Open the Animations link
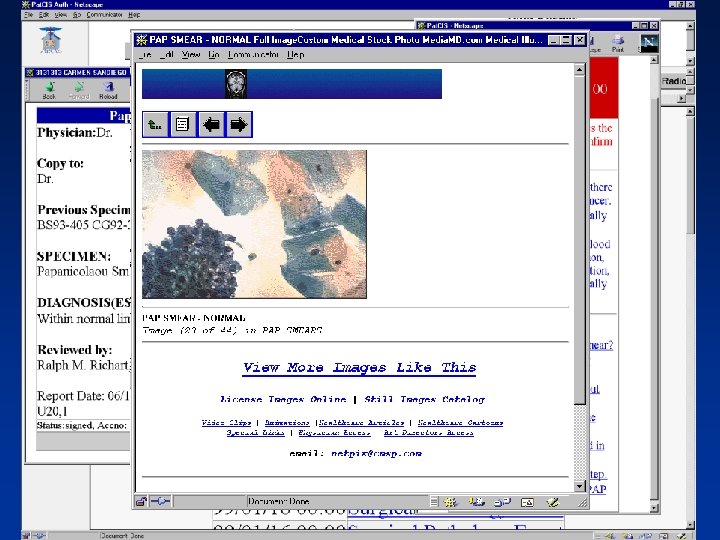Screen dimensions: 720x540 (287, 422)
